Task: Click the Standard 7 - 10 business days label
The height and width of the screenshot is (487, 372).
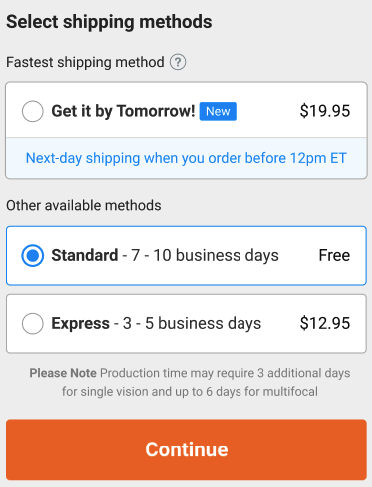Action: [x=165, y=256]
